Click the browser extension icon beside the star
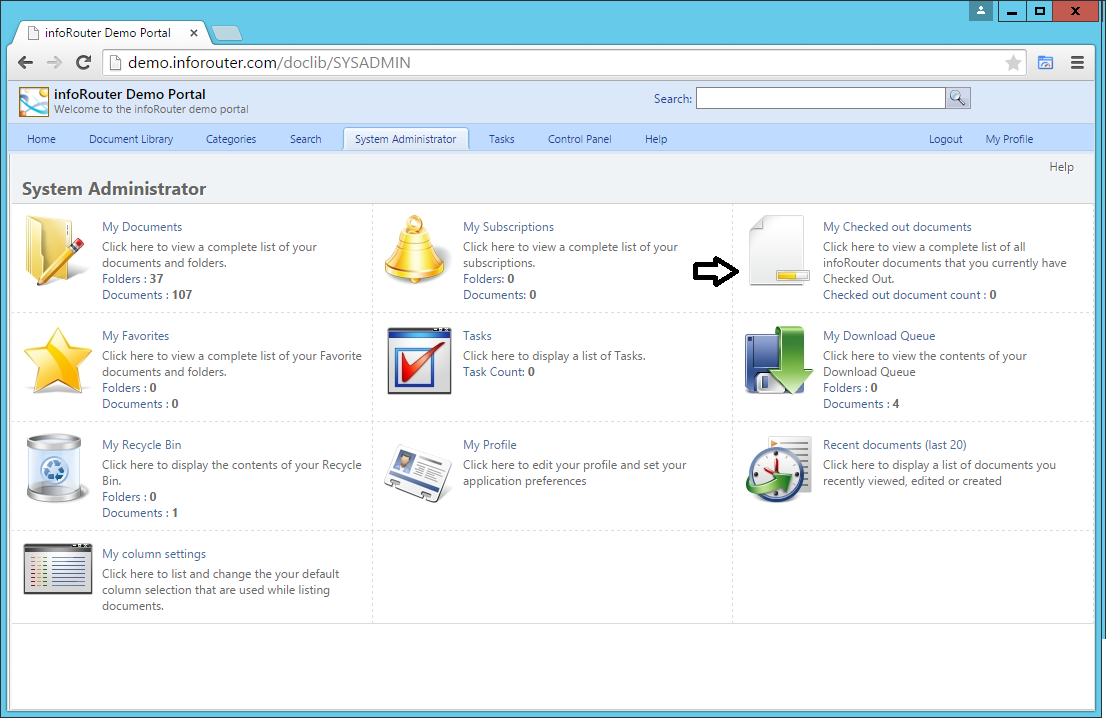The height and width of the screenshot is (718, 1106). (x=1045, y=63)
